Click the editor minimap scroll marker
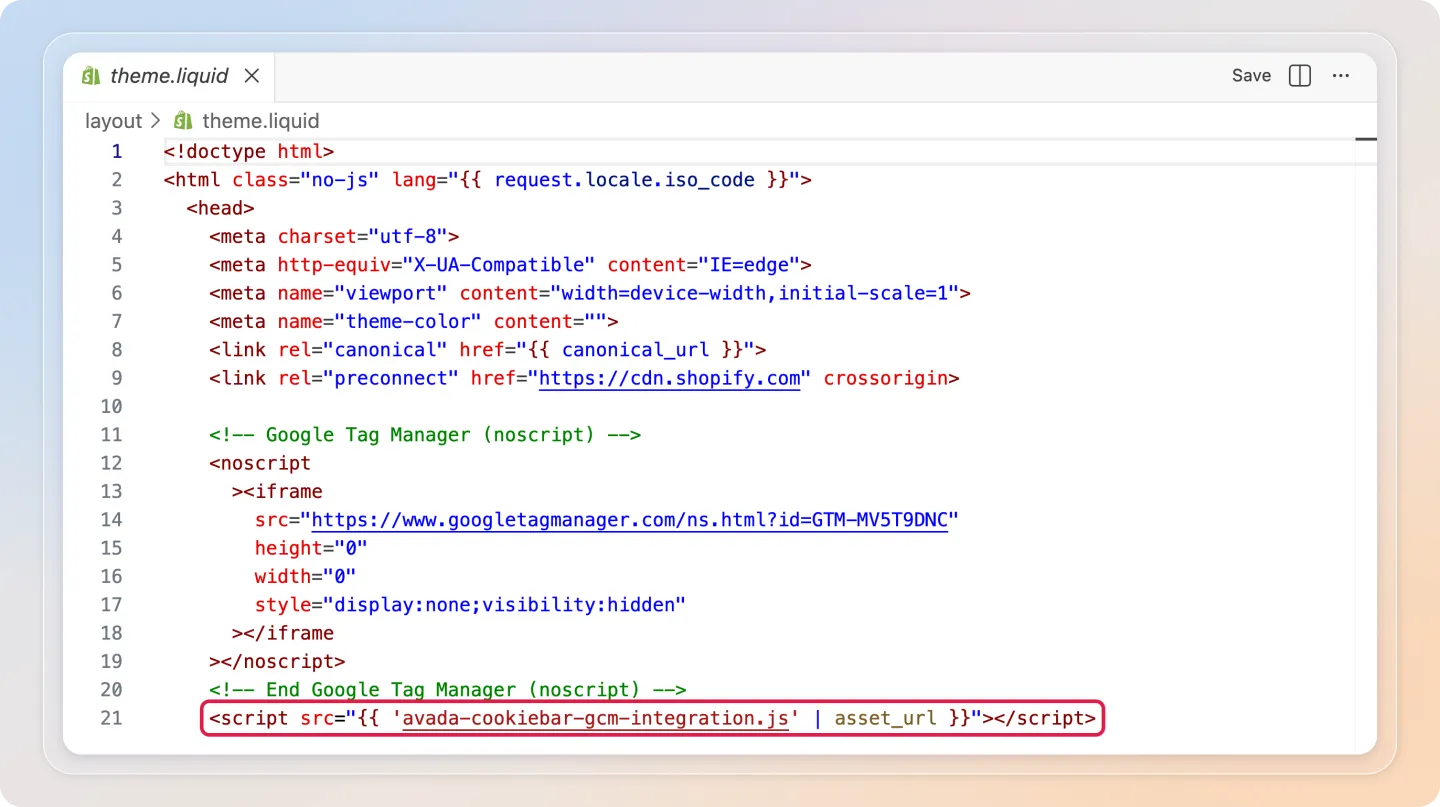This screenshot has height=807, width=1440. click(x=1366, y=139)
